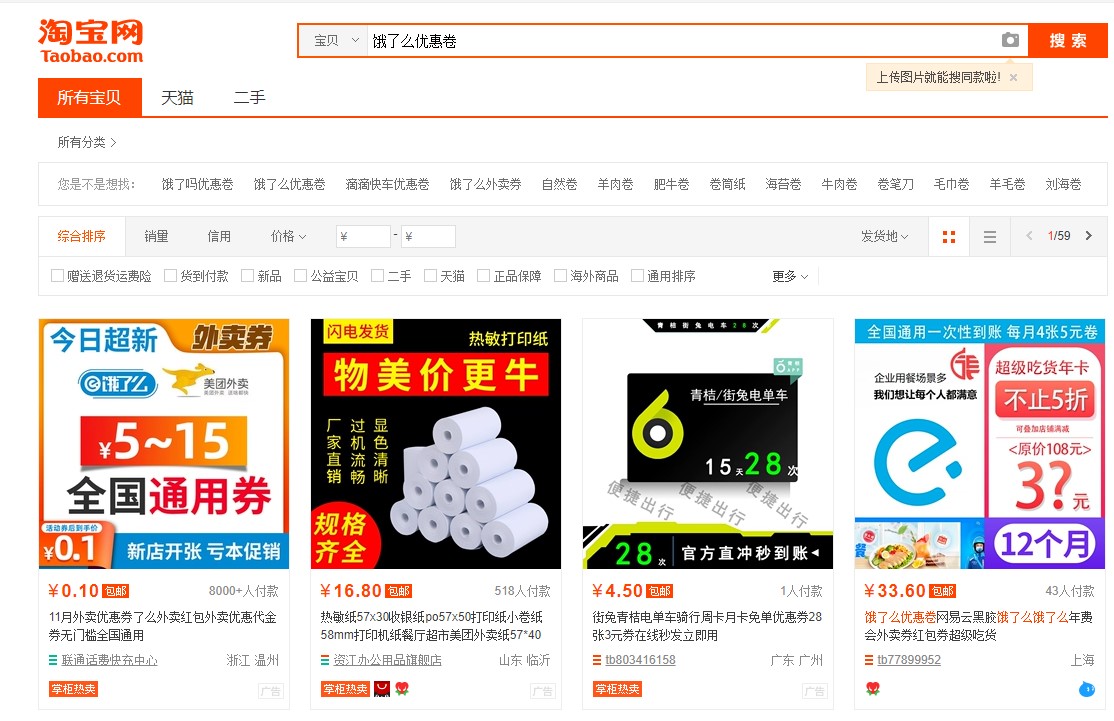The height and width of the screenshot is (721, 1114).
Task: Click the minimum price input field
Action: point(363,237)
